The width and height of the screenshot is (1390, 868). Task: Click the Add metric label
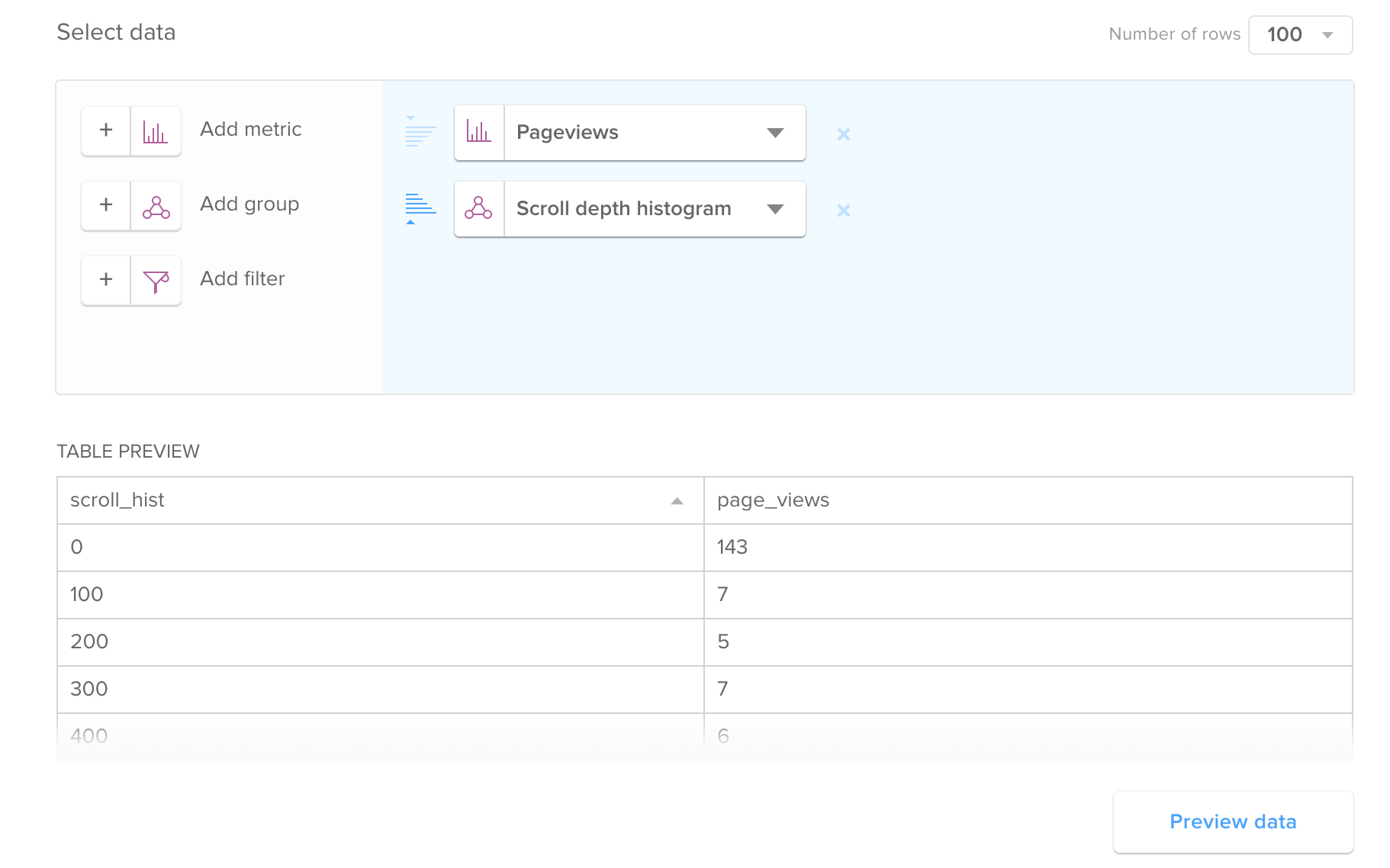(250, 130)
